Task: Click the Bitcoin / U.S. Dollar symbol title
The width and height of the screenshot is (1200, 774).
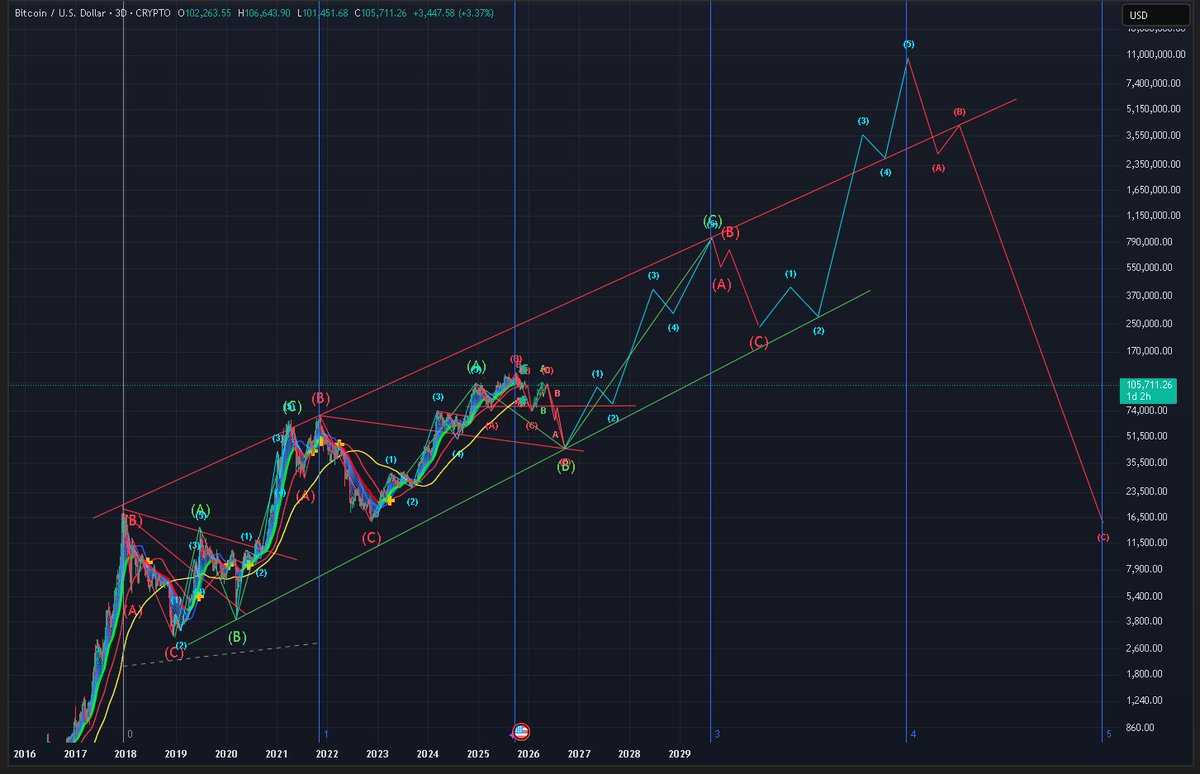Action: coord(63,14)
